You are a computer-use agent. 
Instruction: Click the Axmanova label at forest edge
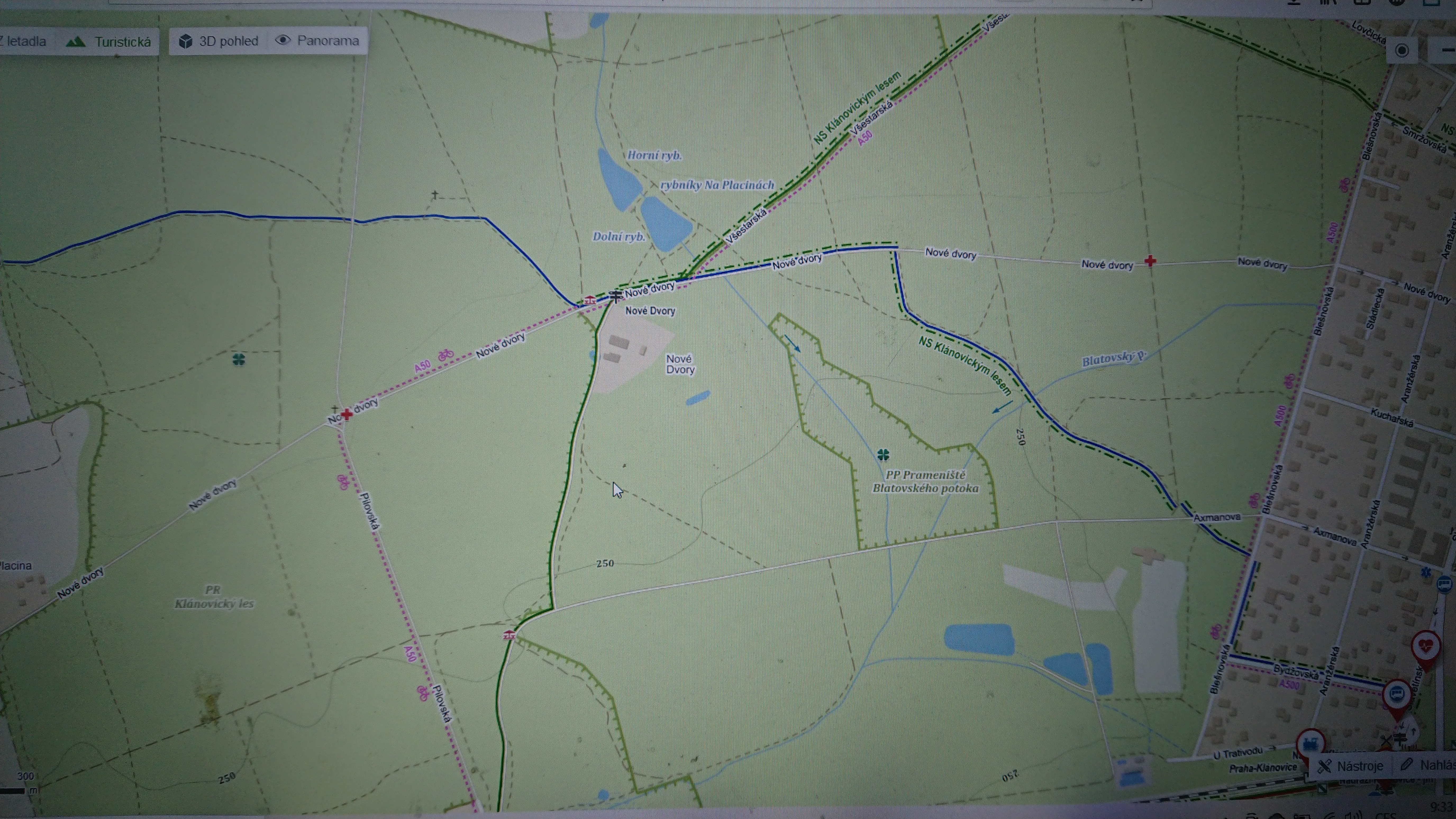tap(1217, 517)
